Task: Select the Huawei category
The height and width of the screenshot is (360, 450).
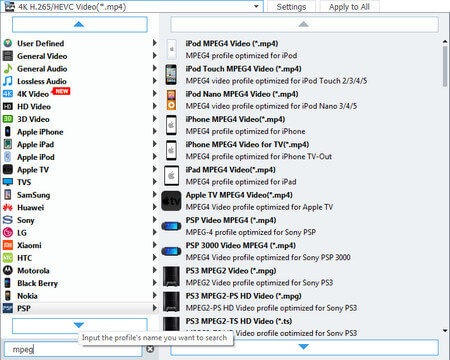Action: (80, 207)
